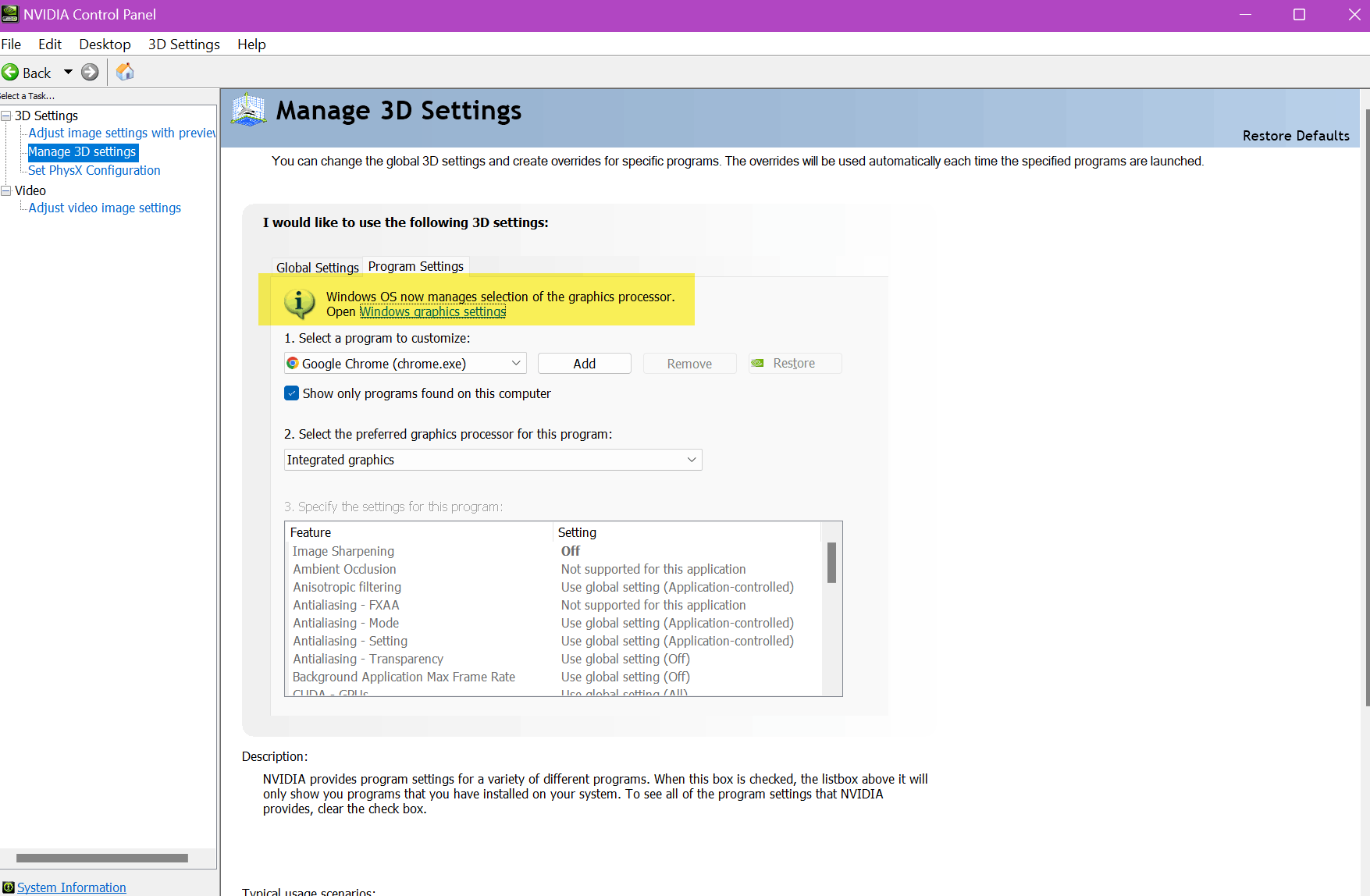Select Set PhysX Configuration
Viewport: 1370px width, 896px height.
tap(94, 170)
